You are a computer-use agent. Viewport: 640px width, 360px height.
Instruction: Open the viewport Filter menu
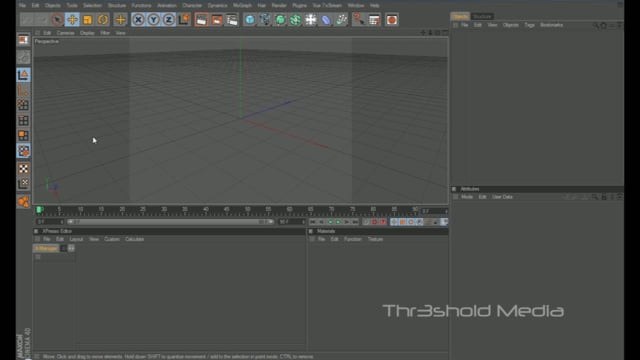pyautogui.click(x=105, y=33)
